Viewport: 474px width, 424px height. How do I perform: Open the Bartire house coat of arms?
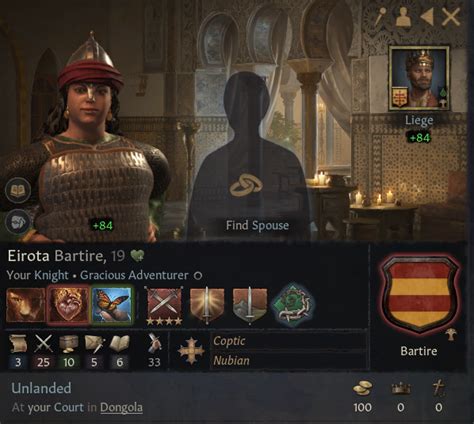pos(420,295)
